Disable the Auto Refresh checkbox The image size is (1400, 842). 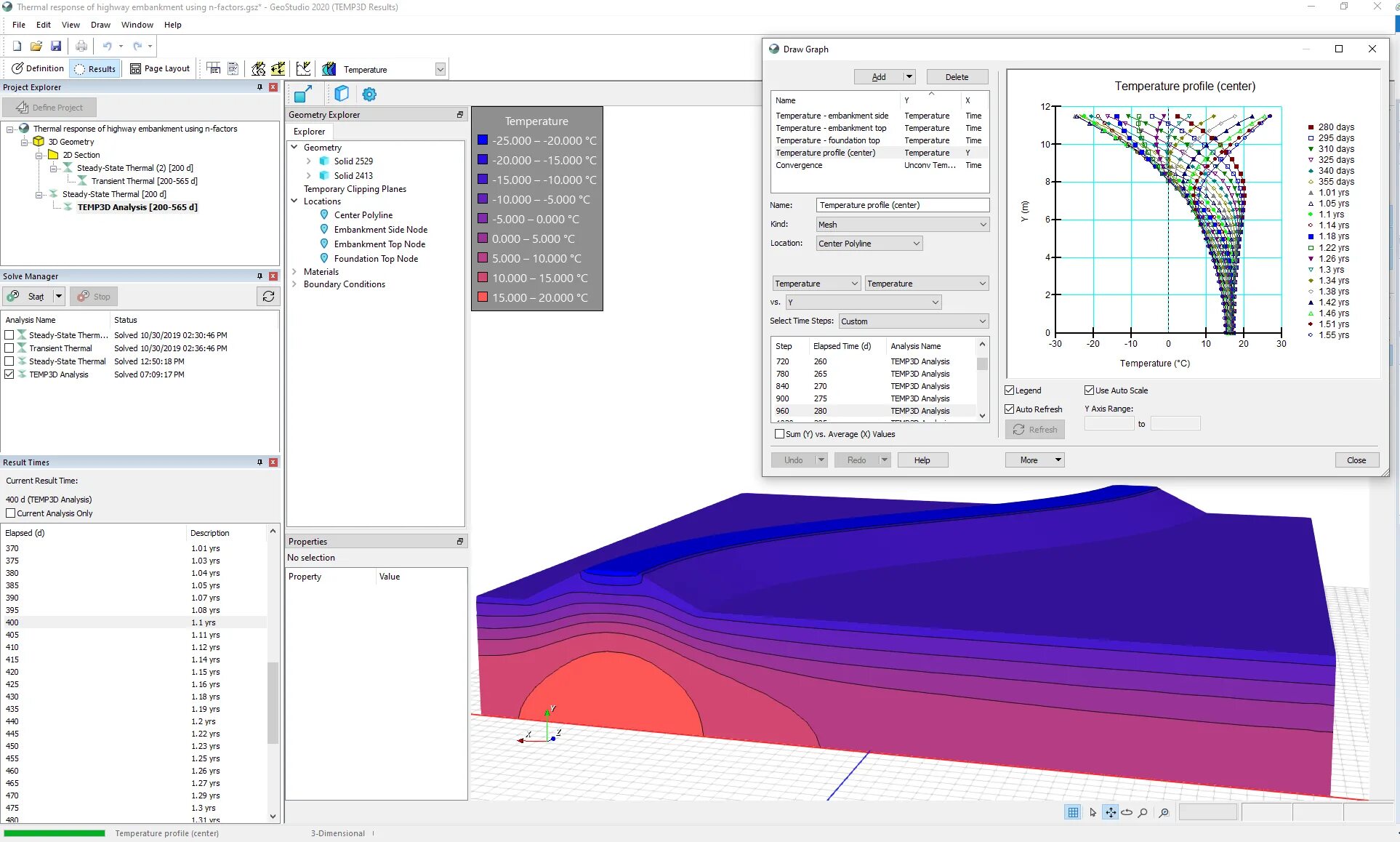click(x=1010, y=409)
